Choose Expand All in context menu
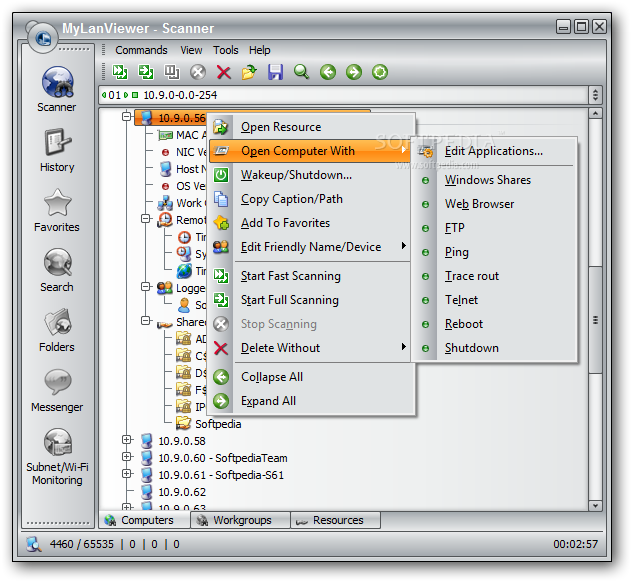 pyautogui.click(x=310, y=401)
